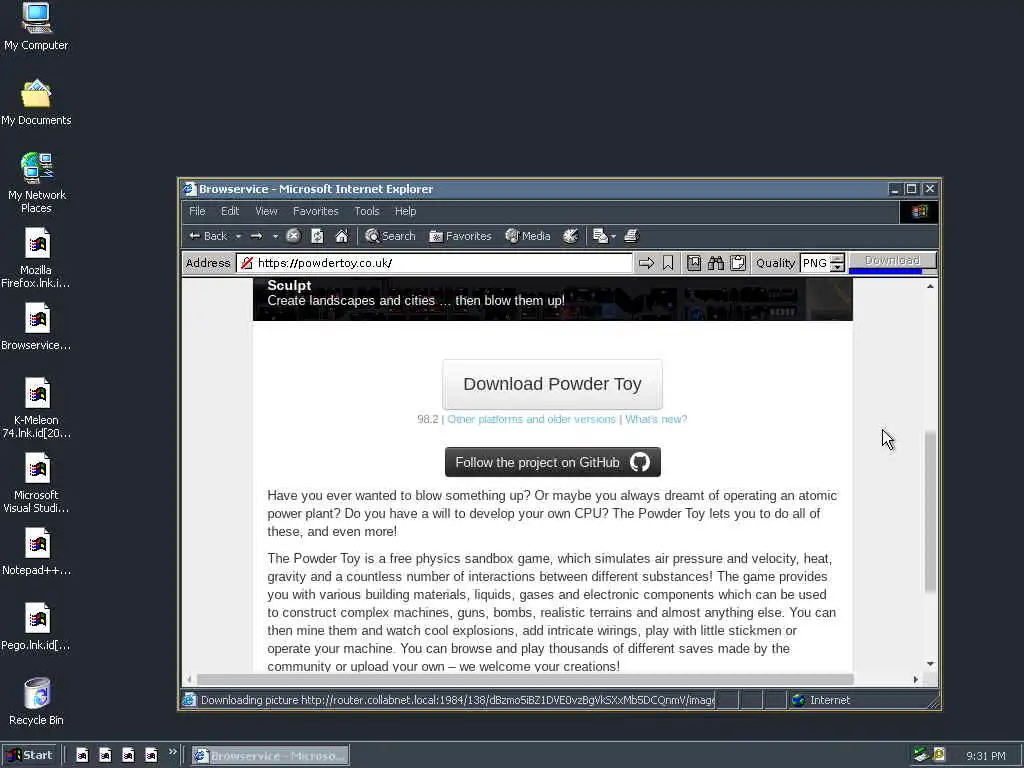Open the What's new? link
The height and width of the screenshot is (768, 1024).
tap(656, 419)
